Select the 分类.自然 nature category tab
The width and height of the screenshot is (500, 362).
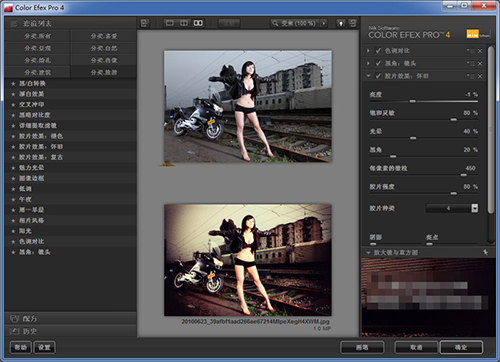[104, 48]
